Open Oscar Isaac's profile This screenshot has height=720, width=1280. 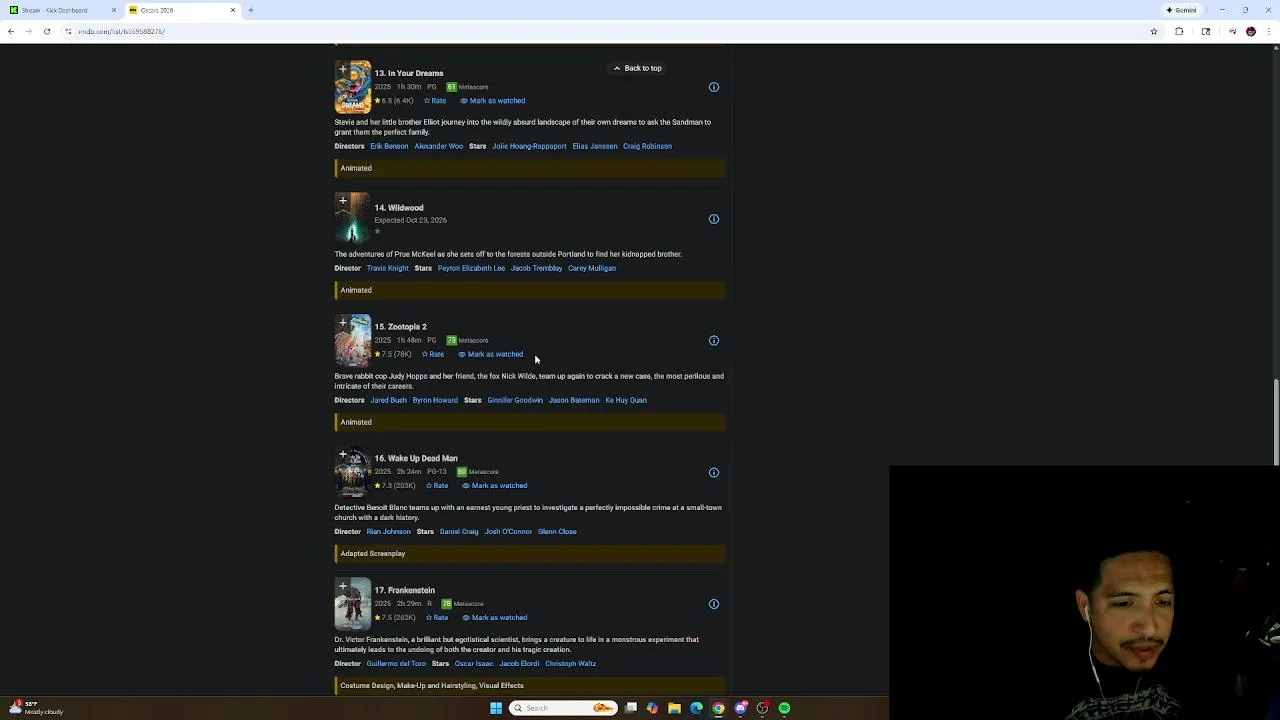[x=474, y=664]
